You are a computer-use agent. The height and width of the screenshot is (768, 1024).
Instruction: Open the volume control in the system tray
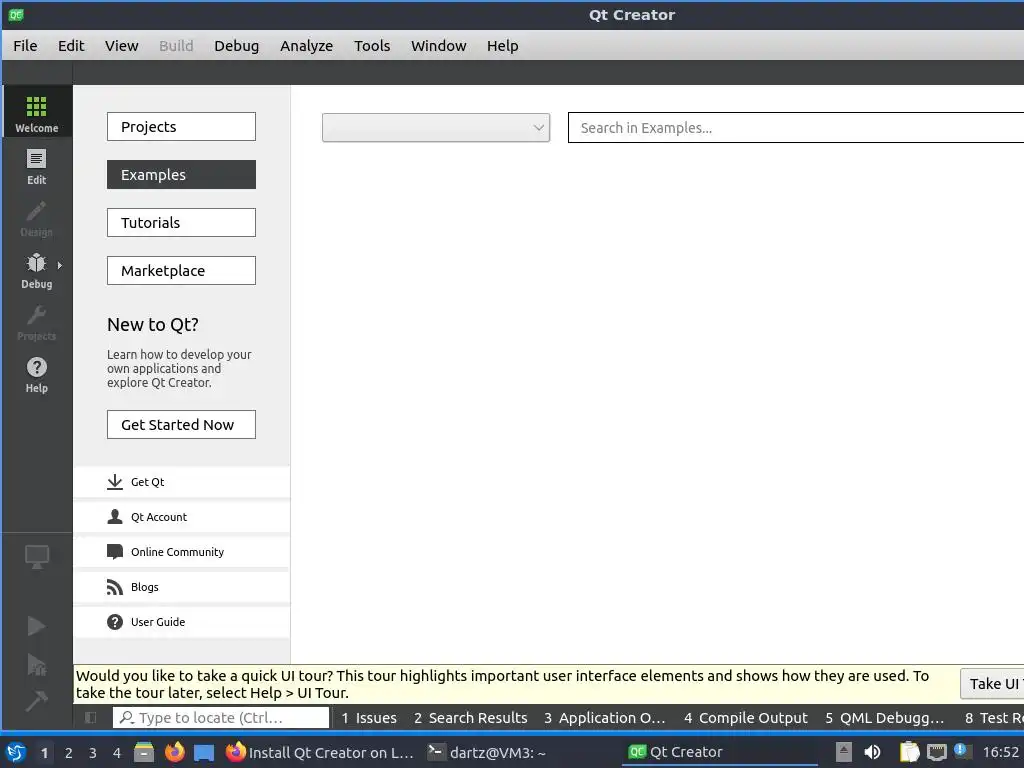[872, 752]
